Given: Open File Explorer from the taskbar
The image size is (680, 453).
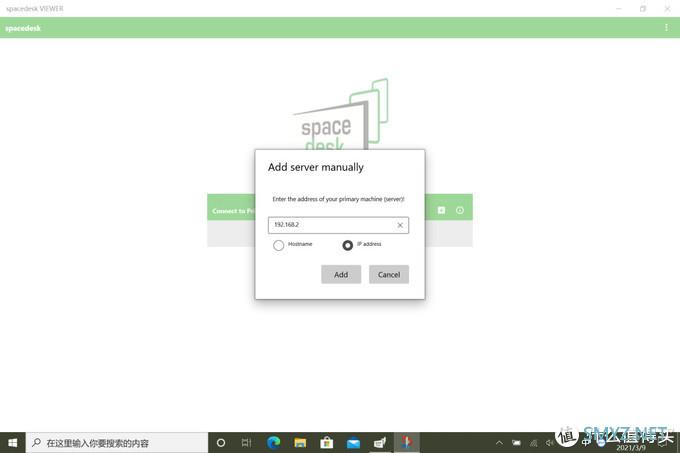Looking at the screenshot, I should [300, 443].
